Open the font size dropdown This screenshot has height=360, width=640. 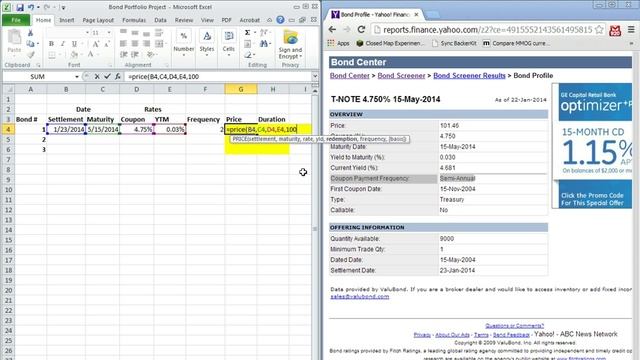pos(109,33)
